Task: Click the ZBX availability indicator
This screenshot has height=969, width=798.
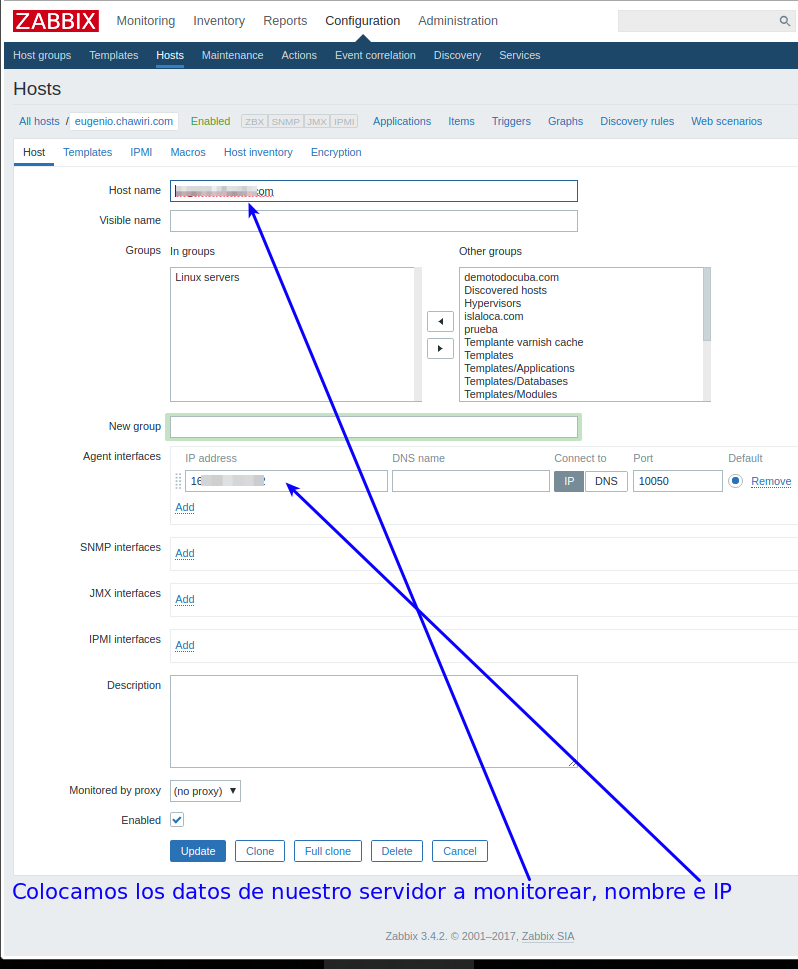Action: pyautogui.click(x=254, y=122)
